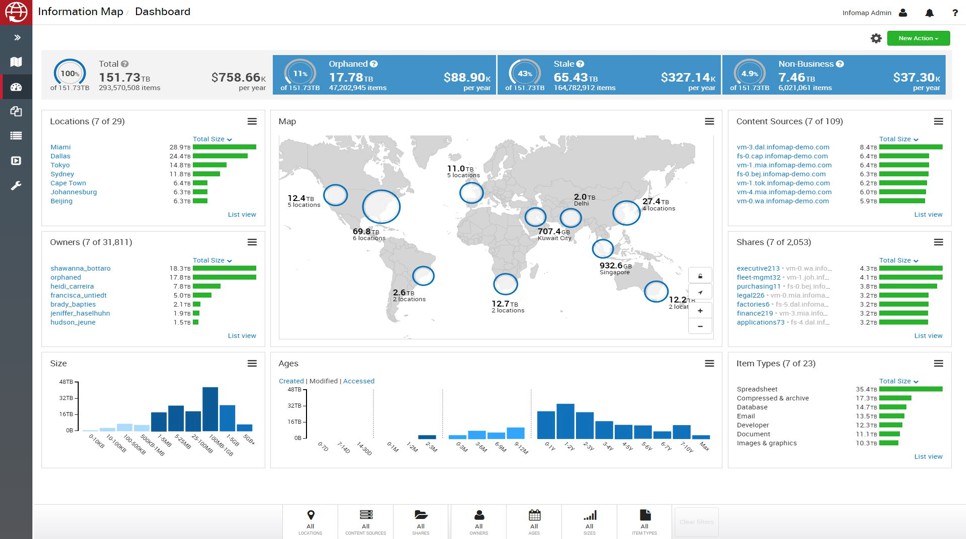
Task: Toggle the map lock button
Action: pos(700,276)
